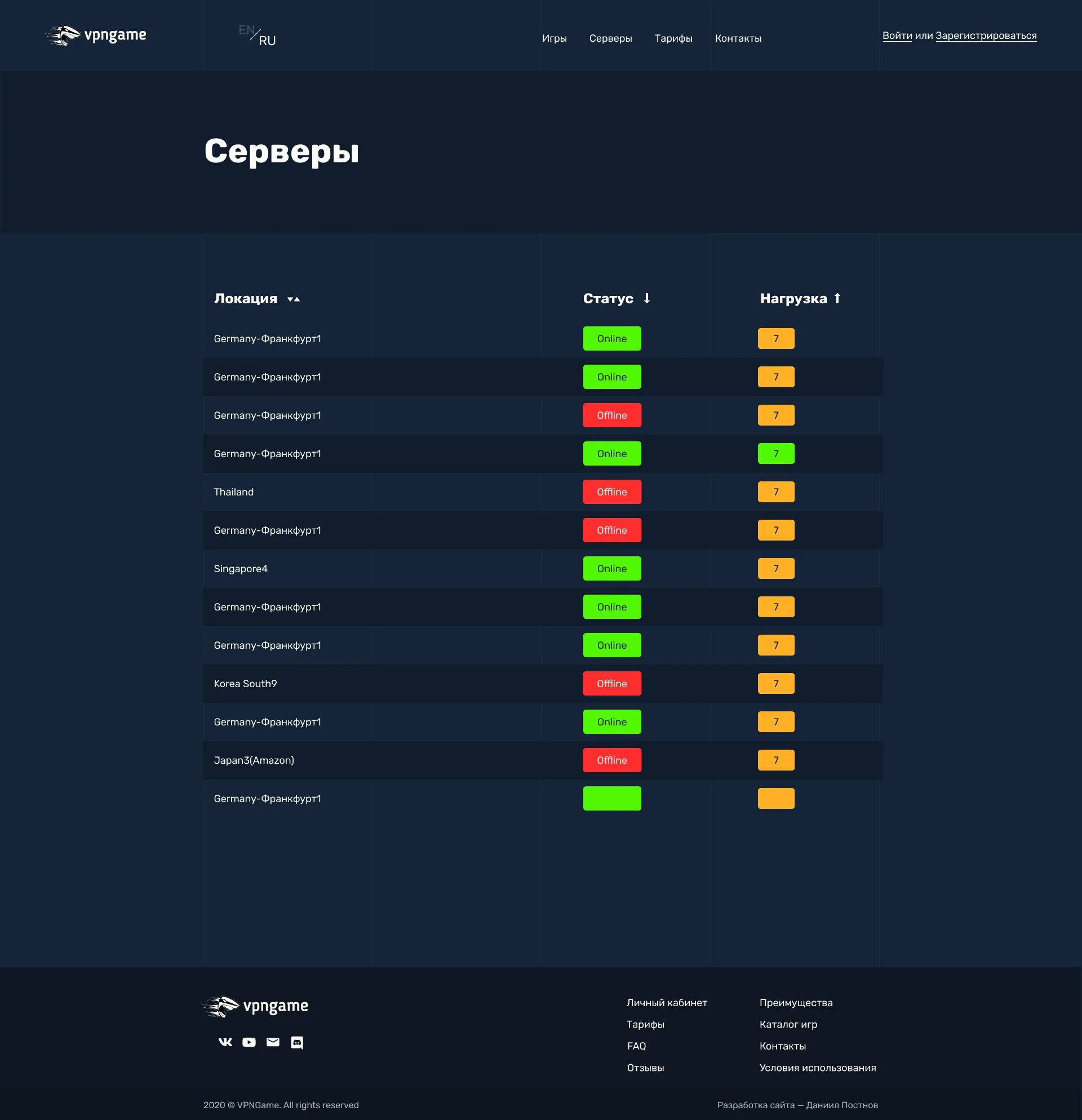Click the vpngame logo in header
The width and height of the screenshot is (1082, 1120).
coord(95,36)
